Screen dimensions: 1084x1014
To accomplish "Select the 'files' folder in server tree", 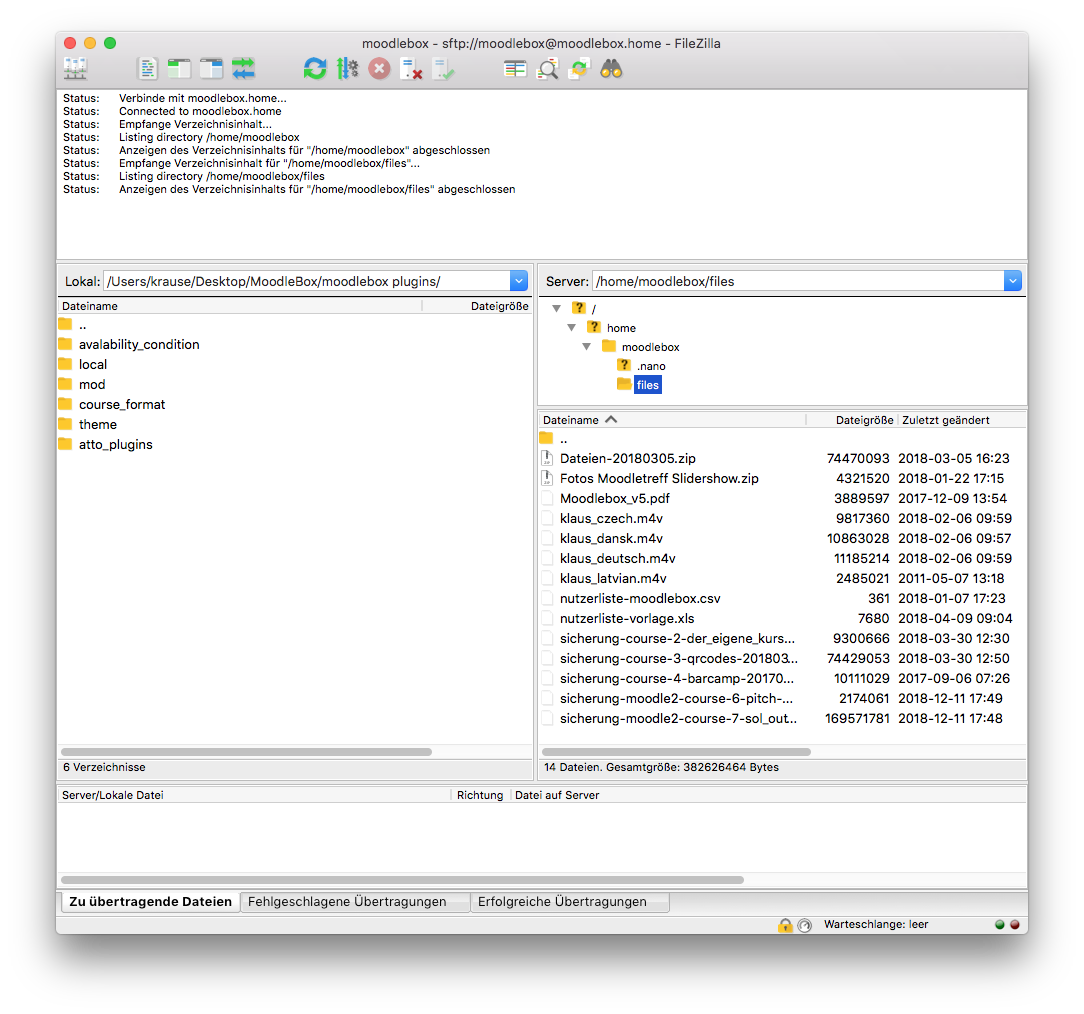I will click(648, 385).
